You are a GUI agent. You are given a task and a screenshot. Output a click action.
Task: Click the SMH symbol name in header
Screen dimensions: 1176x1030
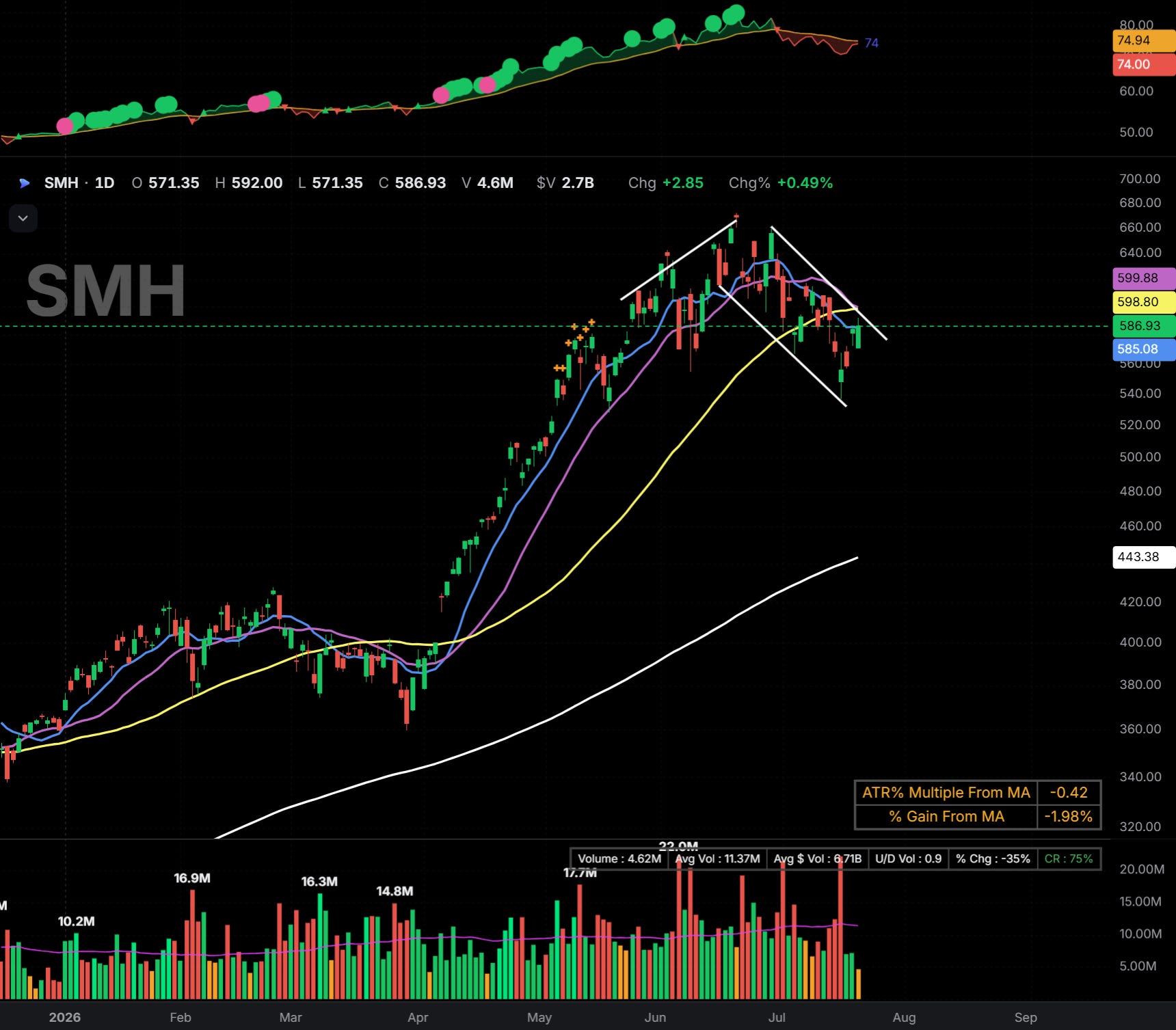coord(61,183)
